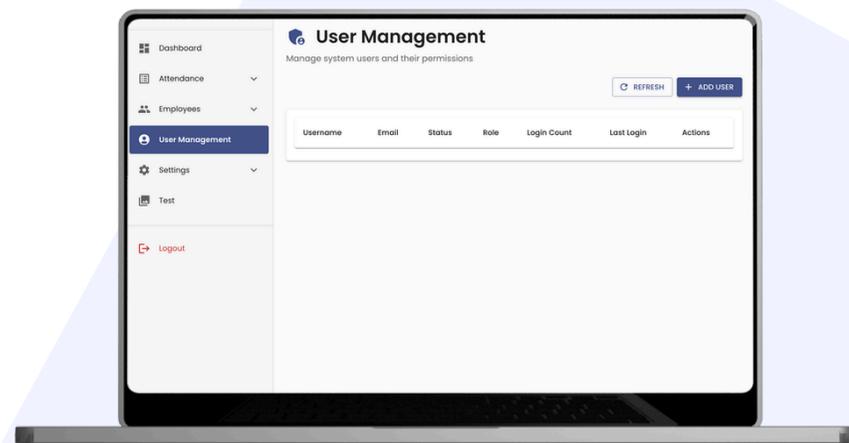The image size is (849, 443).
Task: Click the Last Login column header
Action: click(x=628, y=133)
